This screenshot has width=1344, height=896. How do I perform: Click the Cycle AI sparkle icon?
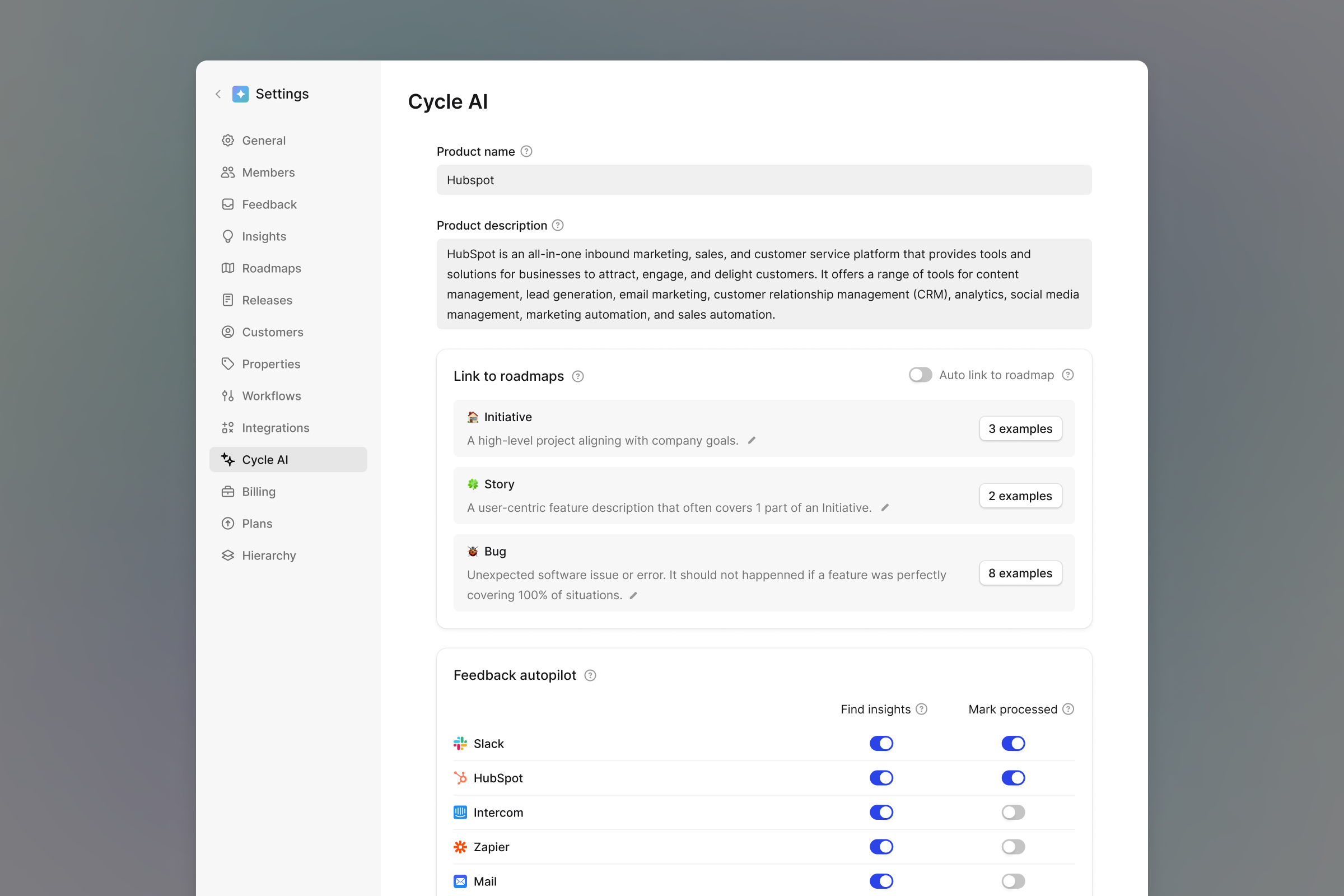click(x=228, y=459)
